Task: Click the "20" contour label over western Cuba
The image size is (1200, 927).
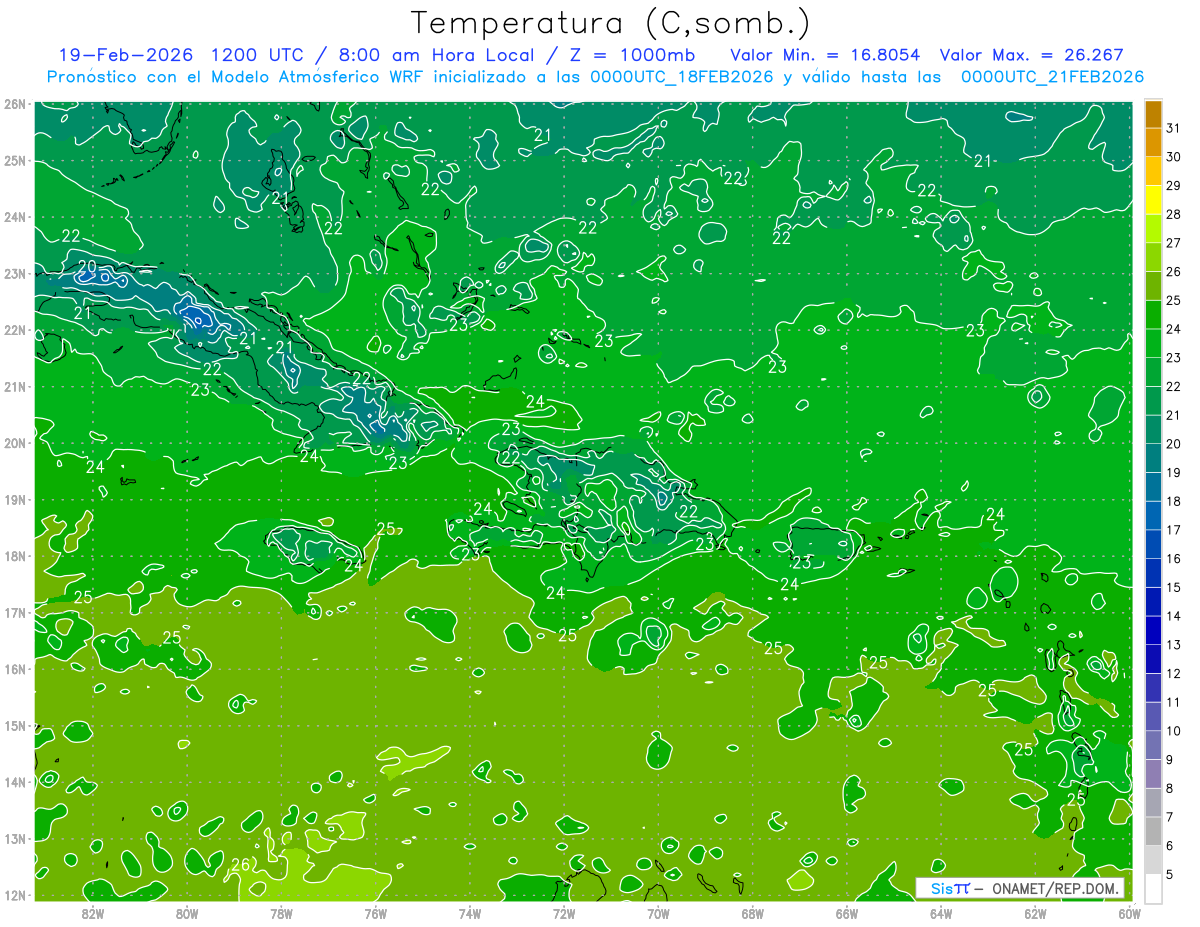Action: point(87,267)
